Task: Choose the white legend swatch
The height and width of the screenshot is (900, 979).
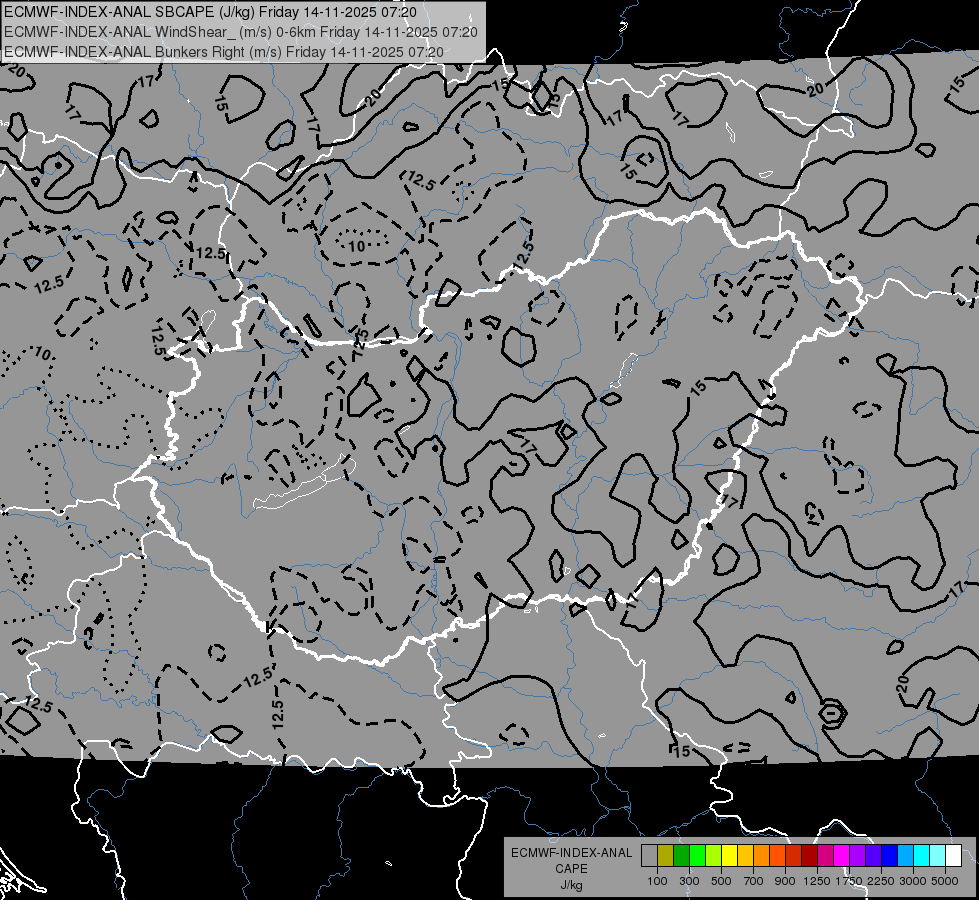Action: (953, 856)
